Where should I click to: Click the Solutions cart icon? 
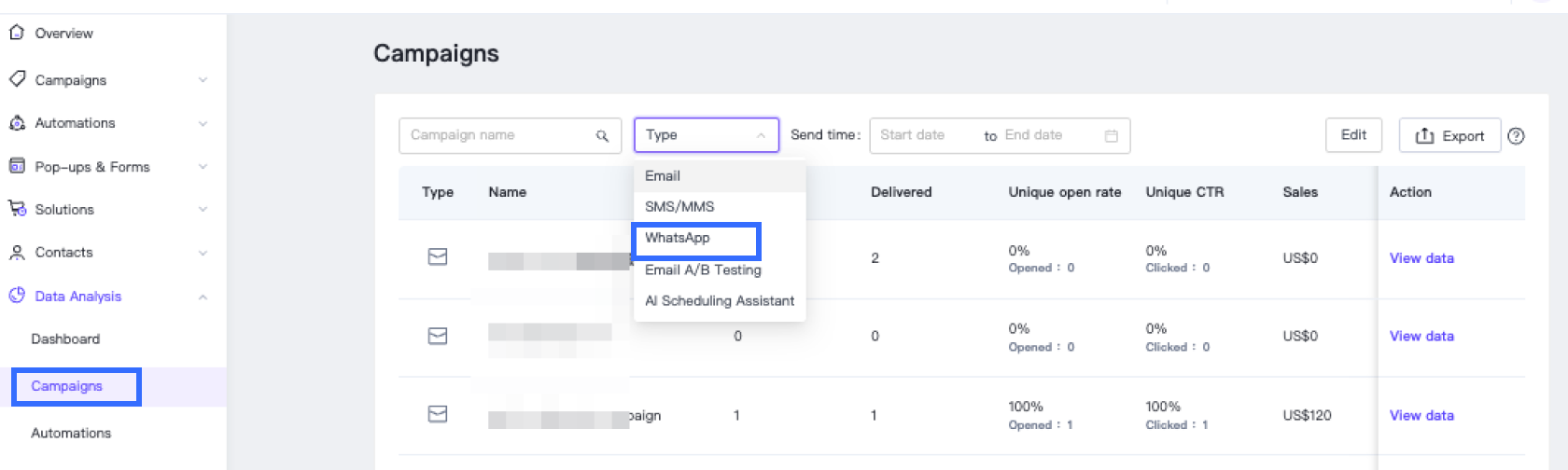point(16,209)
